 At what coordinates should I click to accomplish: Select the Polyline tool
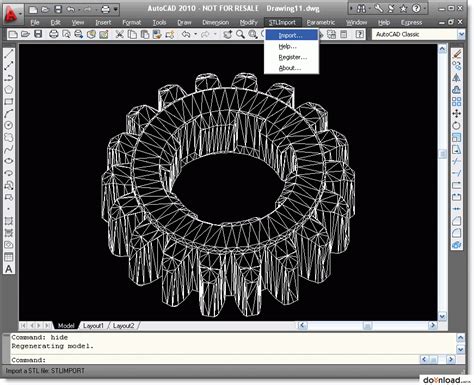9,78
